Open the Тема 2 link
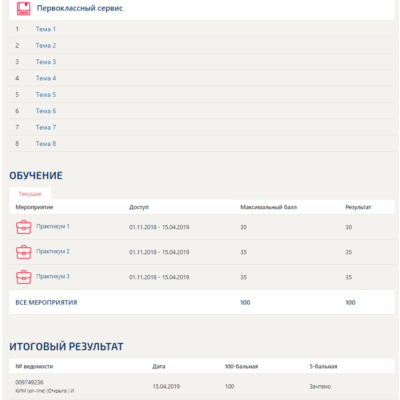 pyautogui.click(x=46, y=45)
